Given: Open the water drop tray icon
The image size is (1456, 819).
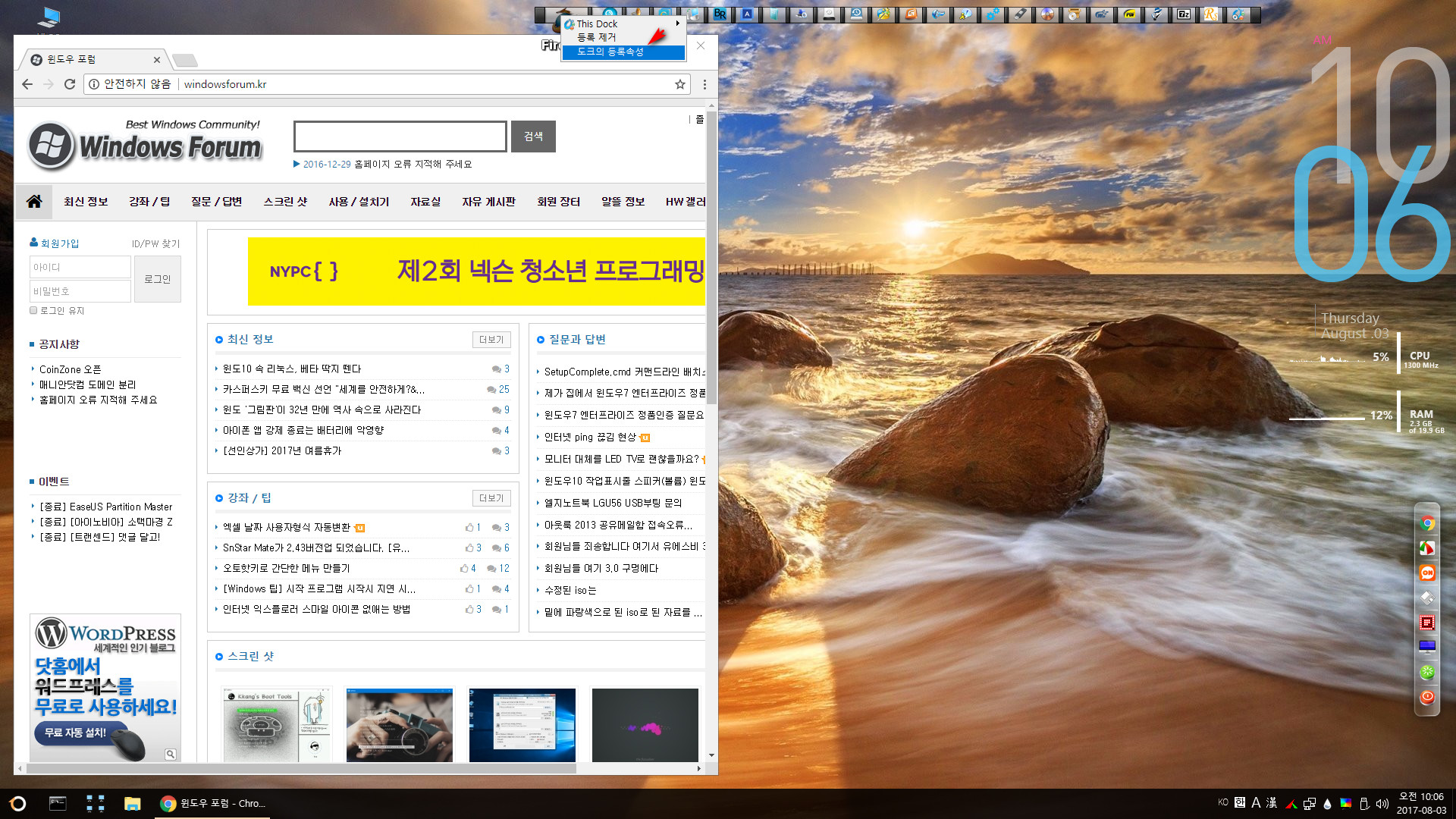Looking at the screenshot, I should point(1327,804).
